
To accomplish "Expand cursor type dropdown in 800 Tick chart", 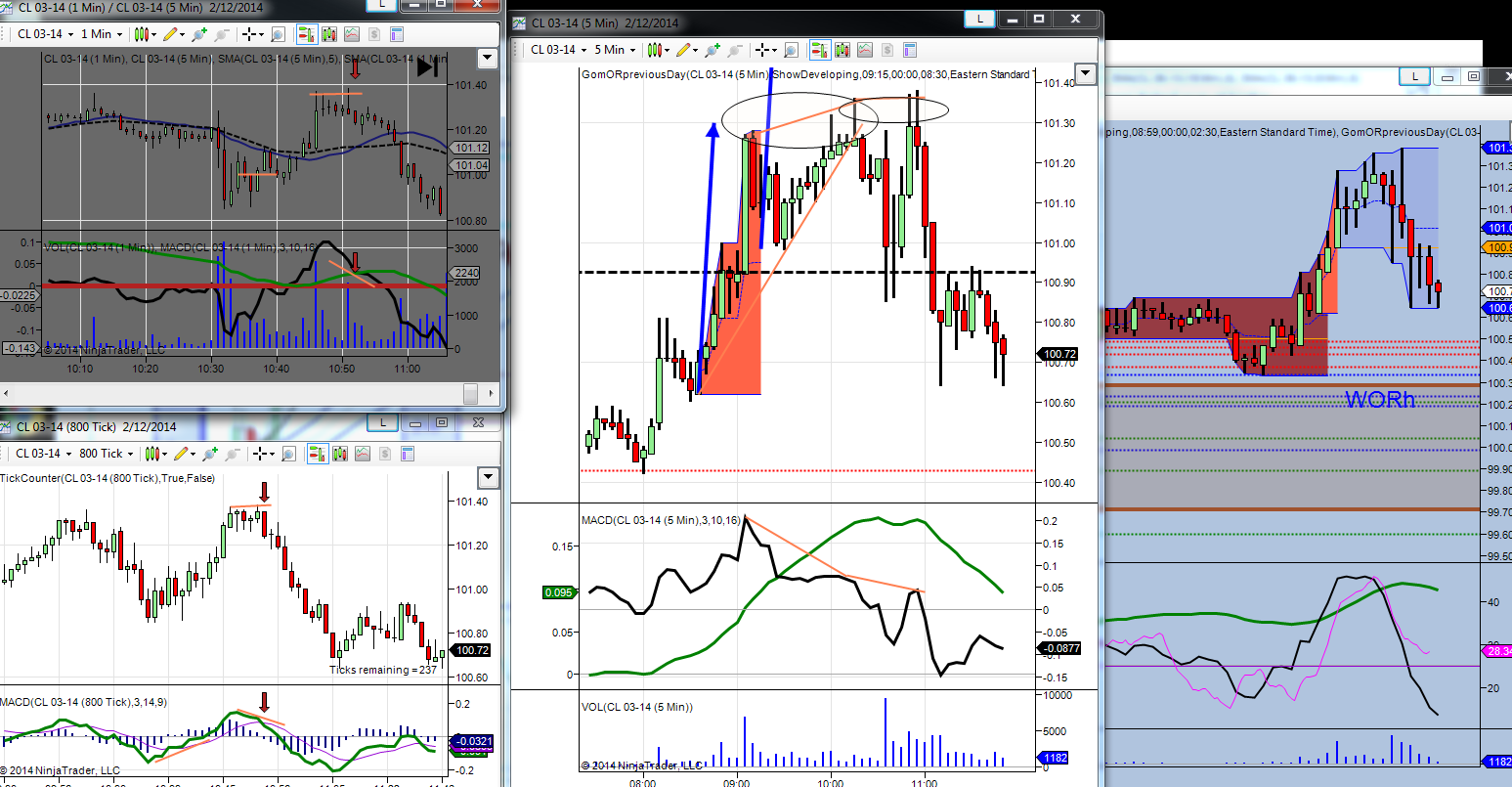I will coord(272,455).
